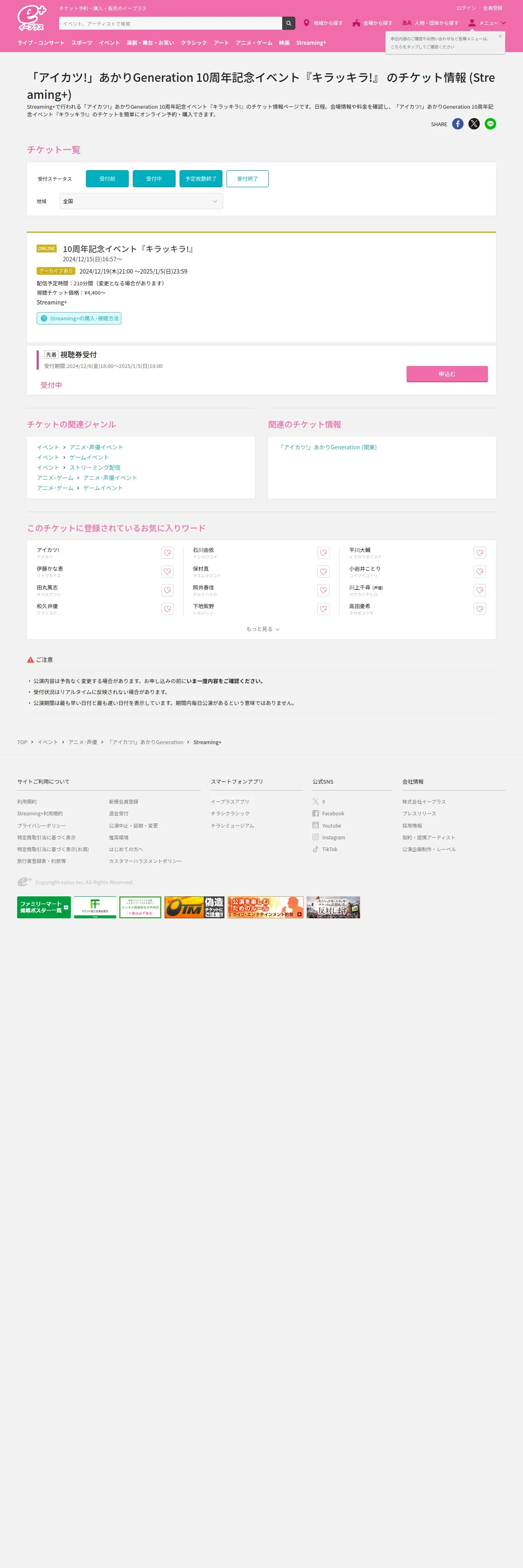Viewport: 523px width, 1568px height.
Task: Favorite the keyword 平川大輔
Action: 480,553
